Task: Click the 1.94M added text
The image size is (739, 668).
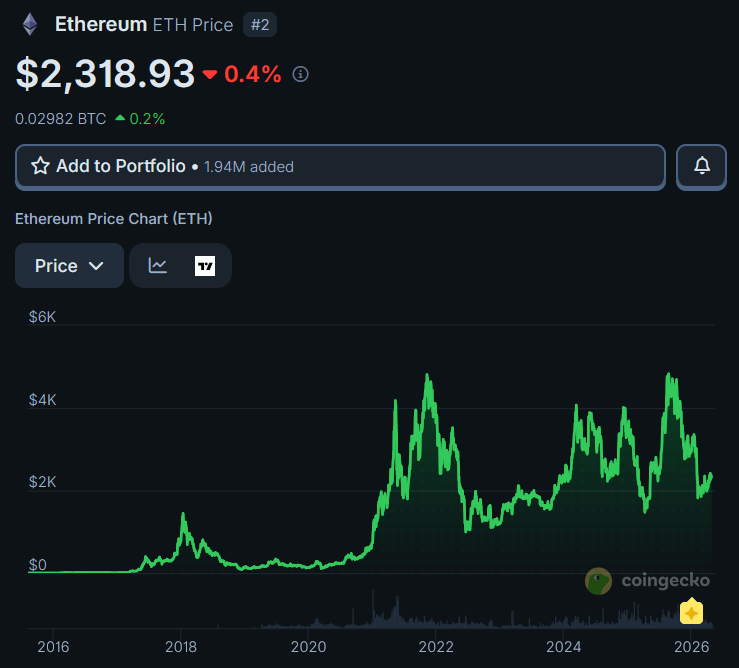Action: [x=249, y=167]
